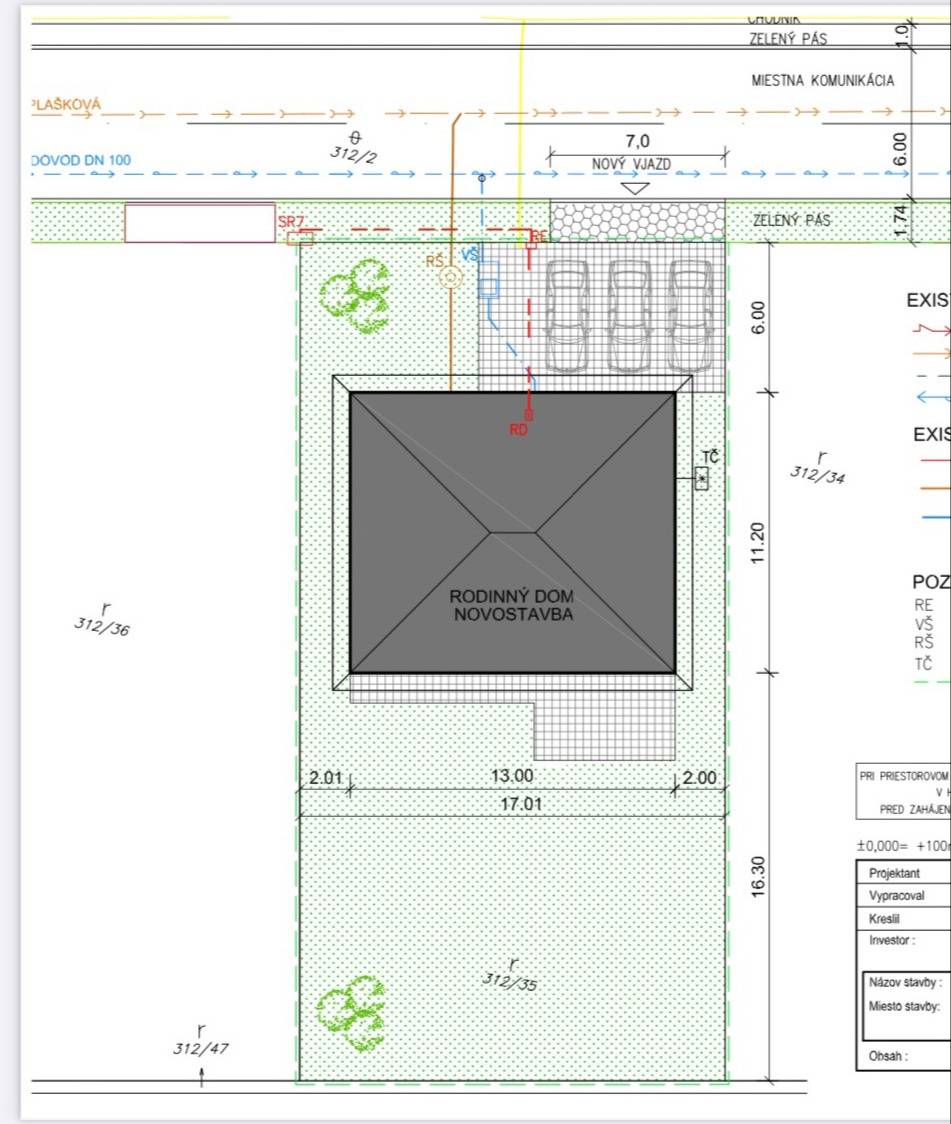The width and height of the screenshot is (951, 1124).
Task: Select the red SR7 label
Action: tap(291, 222)
